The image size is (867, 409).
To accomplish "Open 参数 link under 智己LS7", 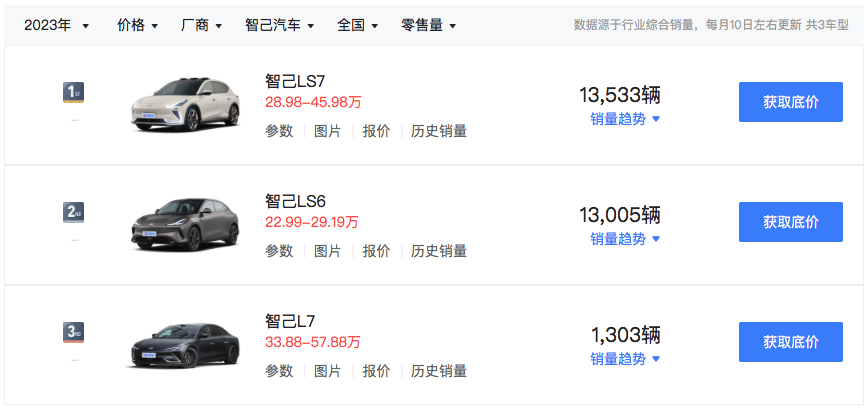I will 279,131.
